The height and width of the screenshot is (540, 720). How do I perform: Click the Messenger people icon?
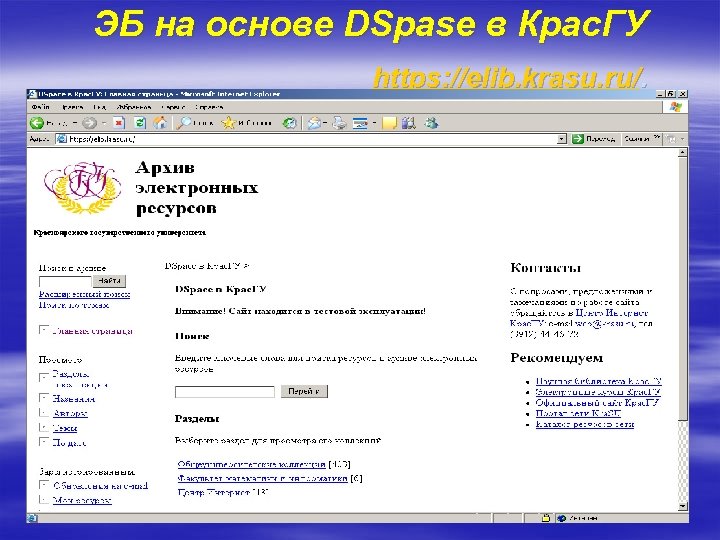click(431, 123)
